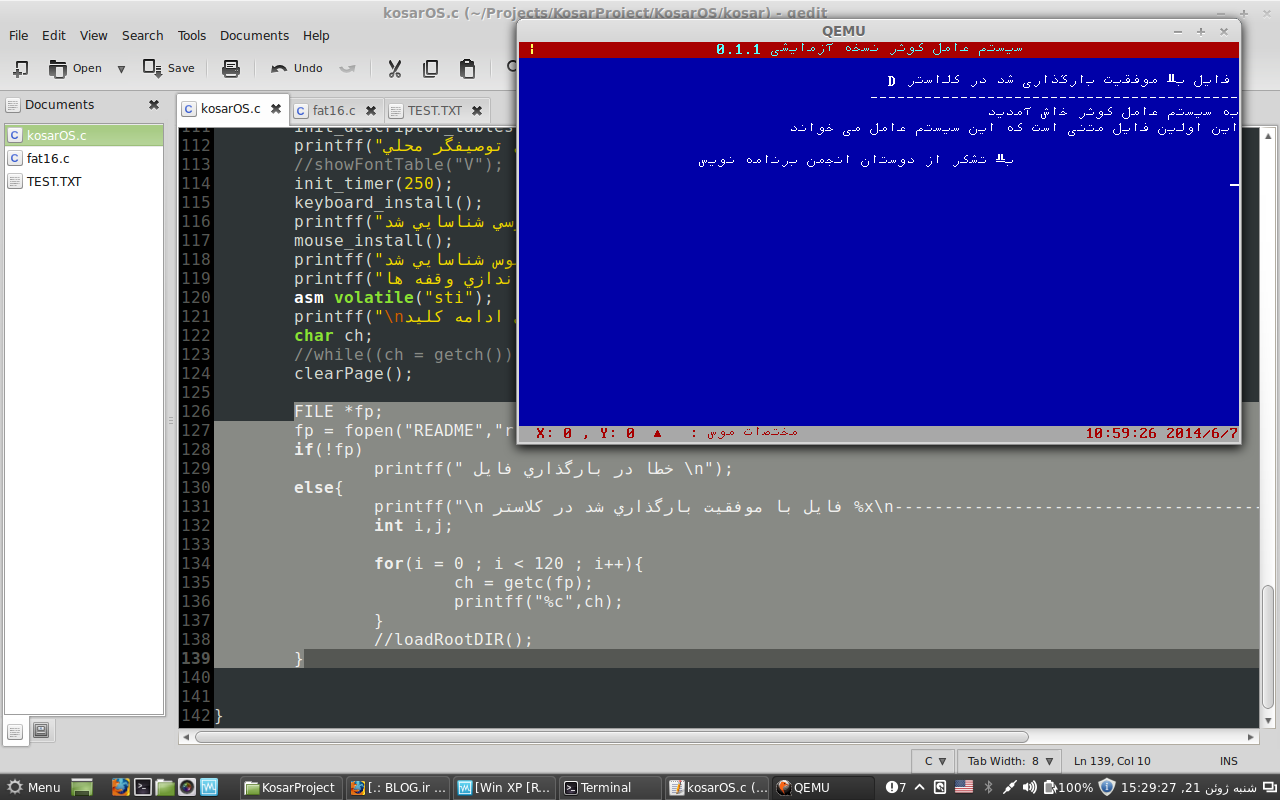Close the TEST.TXT tab
Viewport: 1280px width, 800px height.
pyautogui.click(x=477, y=110)
